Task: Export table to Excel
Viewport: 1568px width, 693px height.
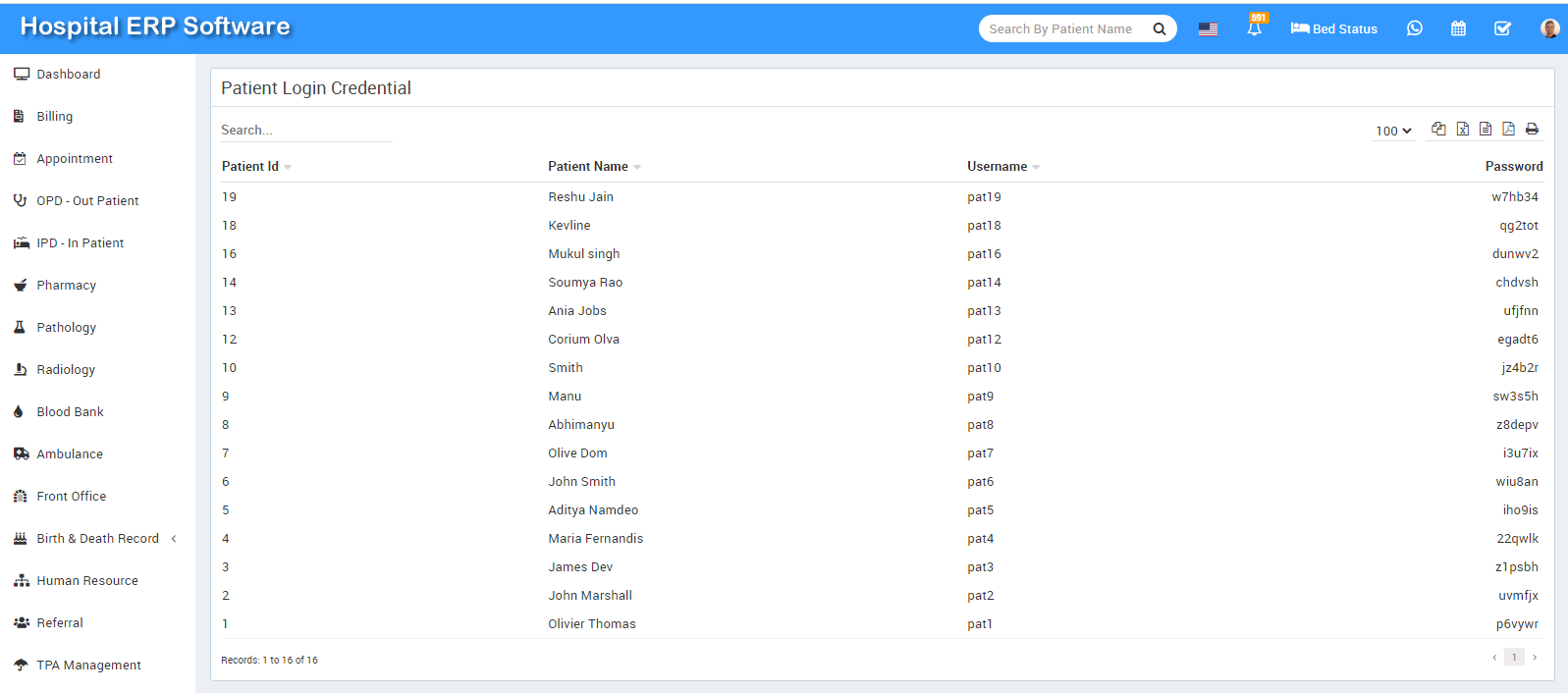Action: point(1462,129)
